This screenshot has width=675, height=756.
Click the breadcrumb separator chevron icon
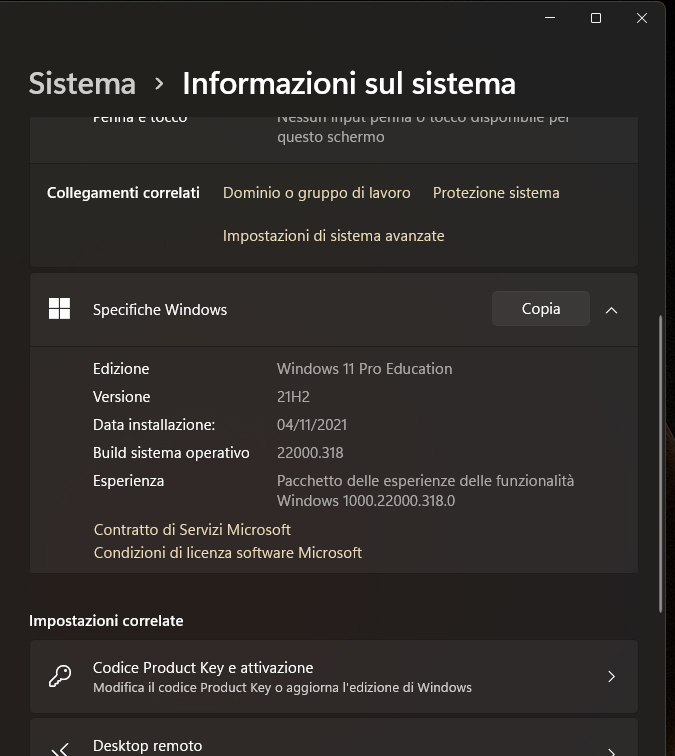pyautogui.click(x=159, y=84)
